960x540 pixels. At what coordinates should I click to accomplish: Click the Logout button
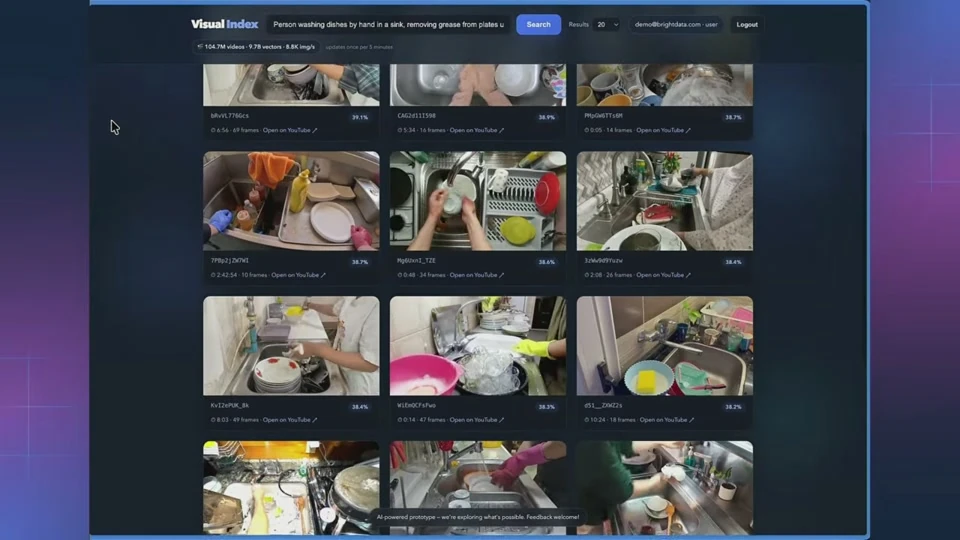746,24
